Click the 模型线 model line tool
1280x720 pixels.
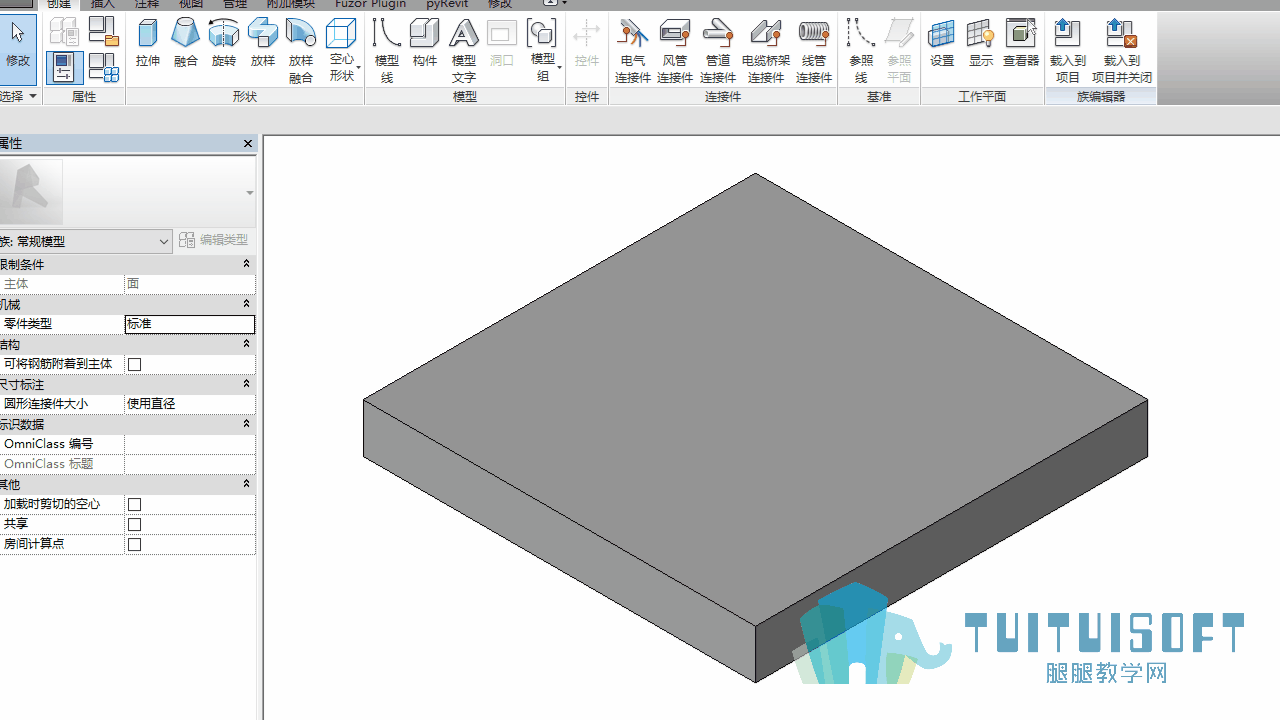[387, 50]
